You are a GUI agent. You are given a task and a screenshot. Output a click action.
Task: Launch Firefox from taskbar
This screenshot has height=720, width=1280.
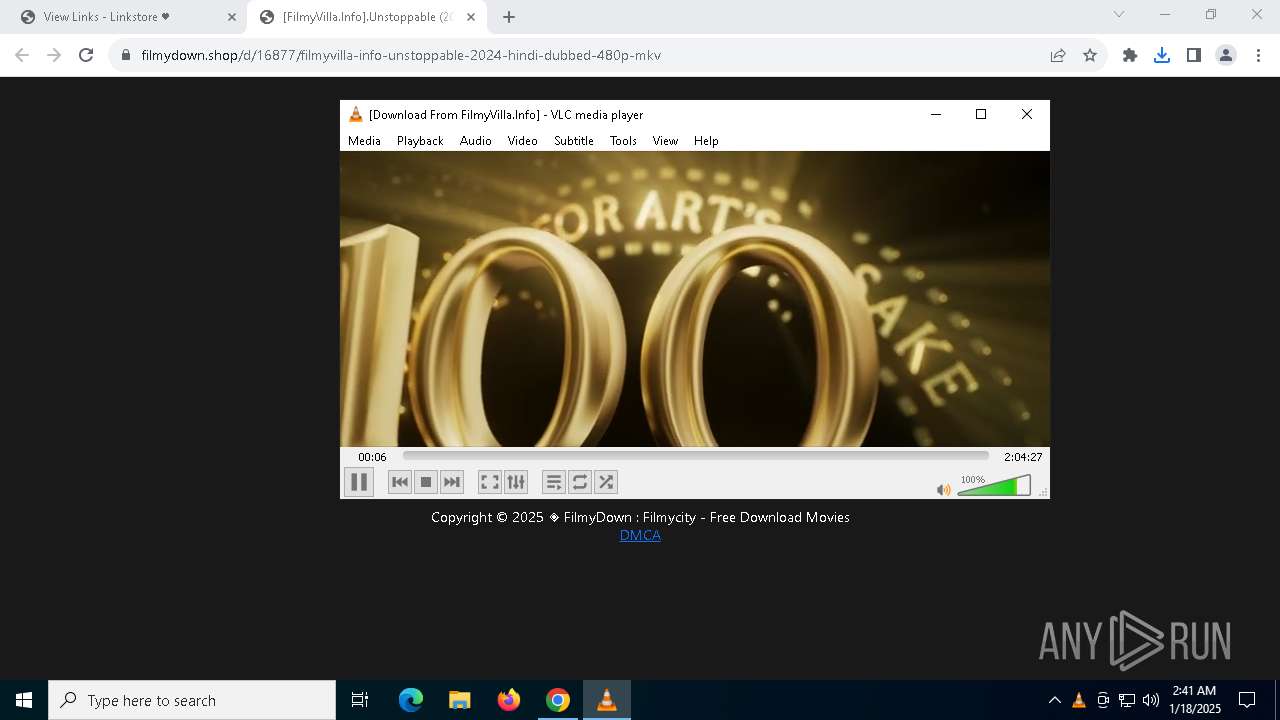coord(509,700)
